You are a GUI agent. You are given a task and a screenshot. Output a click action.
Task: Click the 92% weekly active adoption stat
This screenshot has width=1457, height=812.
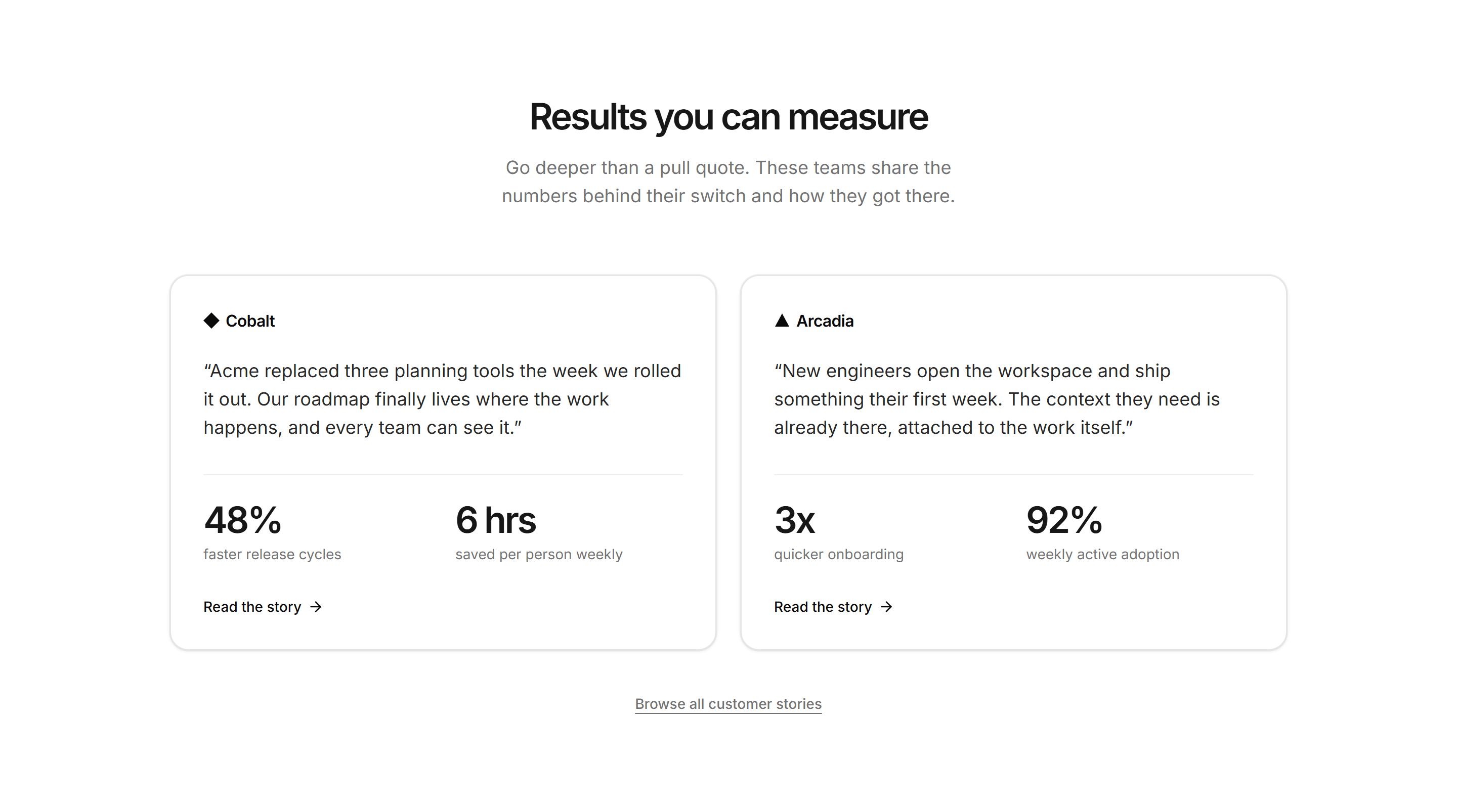(x=1102, y=532)
